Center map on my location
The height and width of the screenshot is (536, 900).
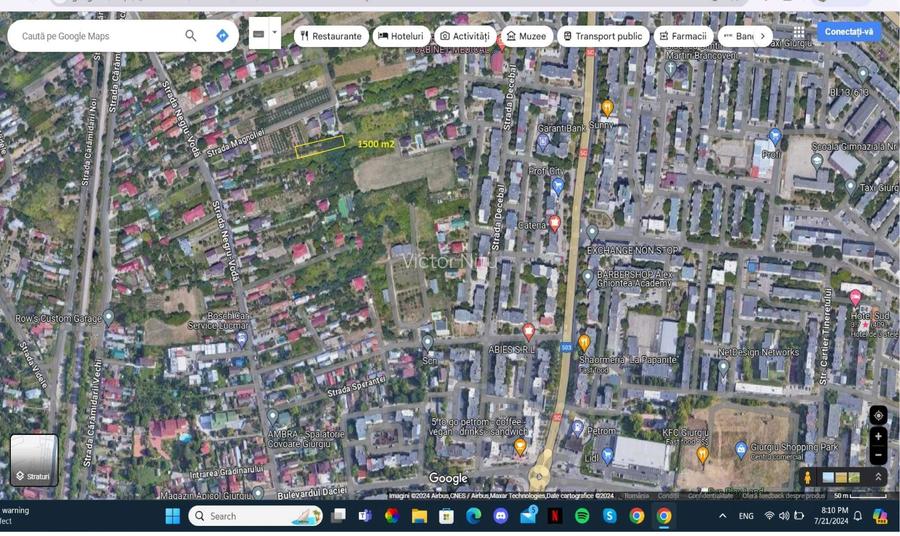coord(878,416)
